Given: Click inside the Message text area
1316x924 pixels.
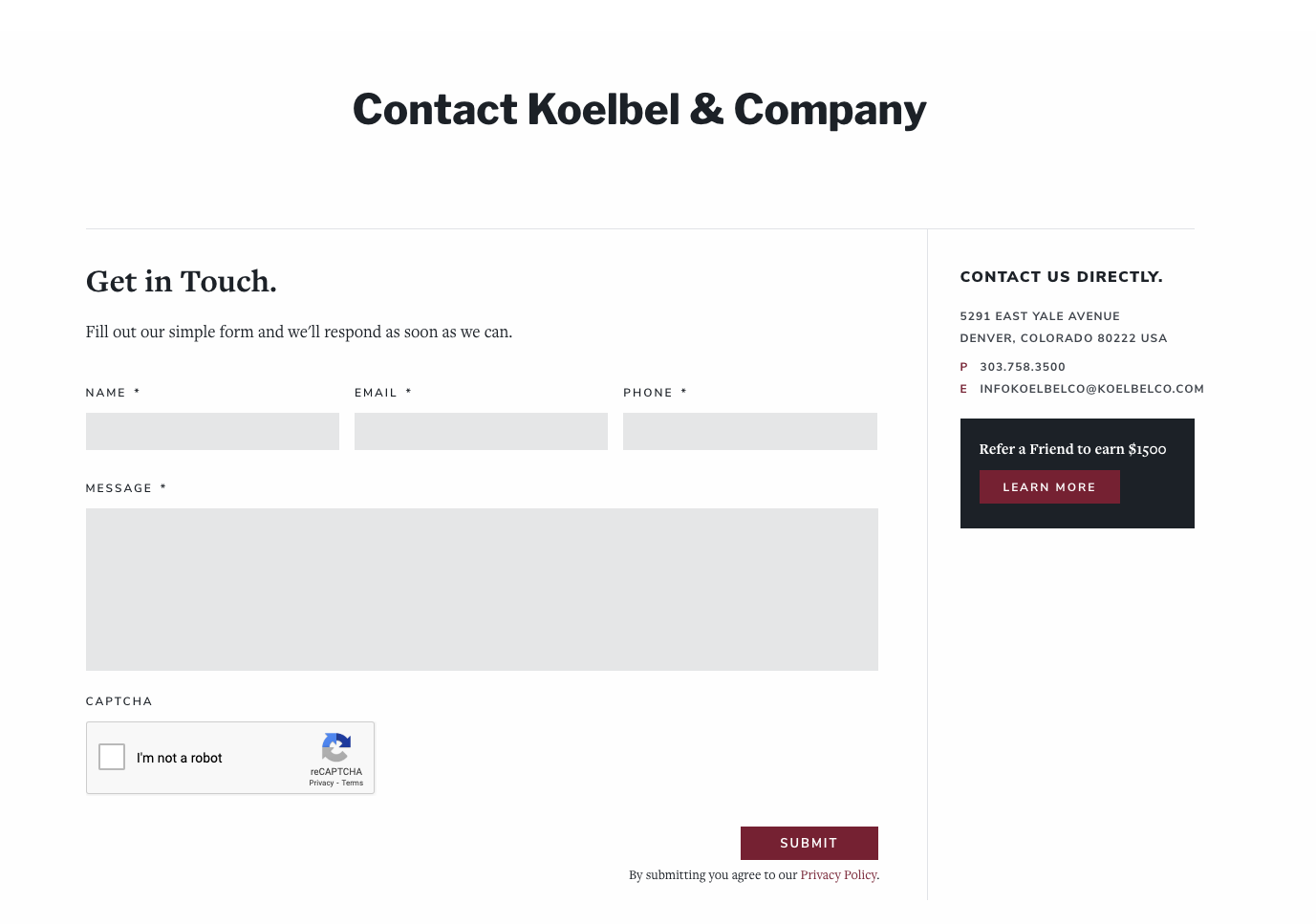Looking at the screenshot, I should 482,589.
